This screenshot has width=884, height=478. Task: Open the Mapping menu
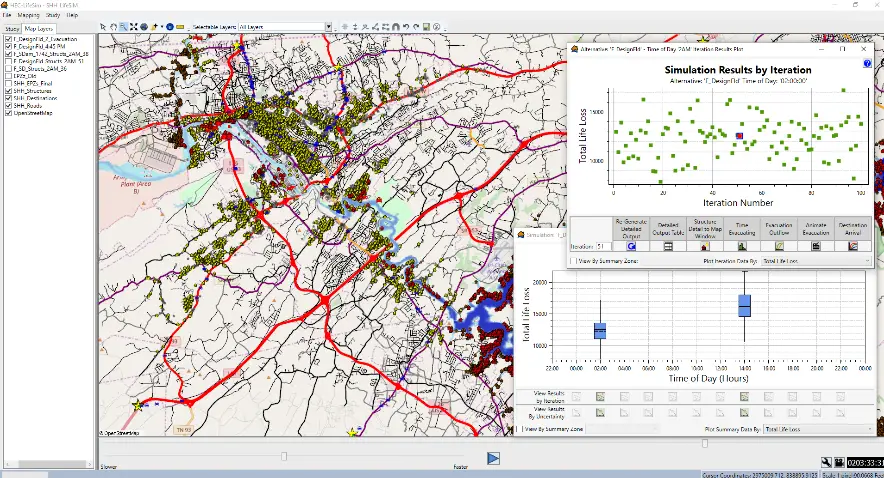[x=29, y=15]
